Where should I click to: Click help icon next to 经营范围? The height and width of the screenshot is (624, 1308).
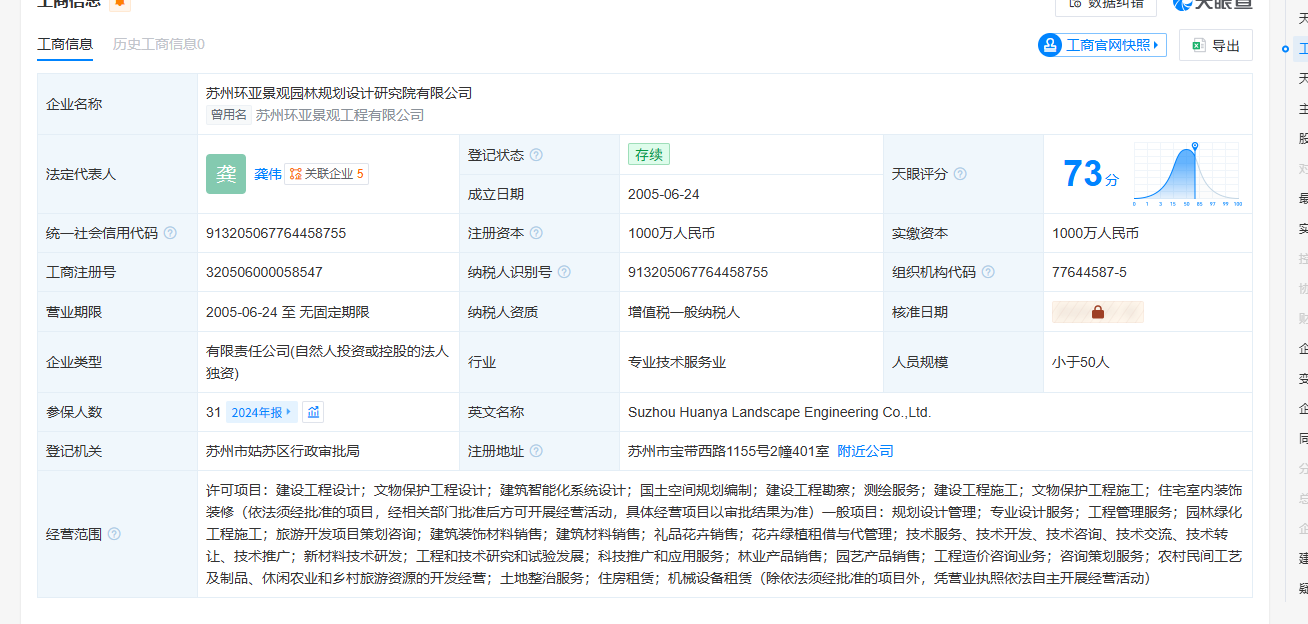pos(114,534)
